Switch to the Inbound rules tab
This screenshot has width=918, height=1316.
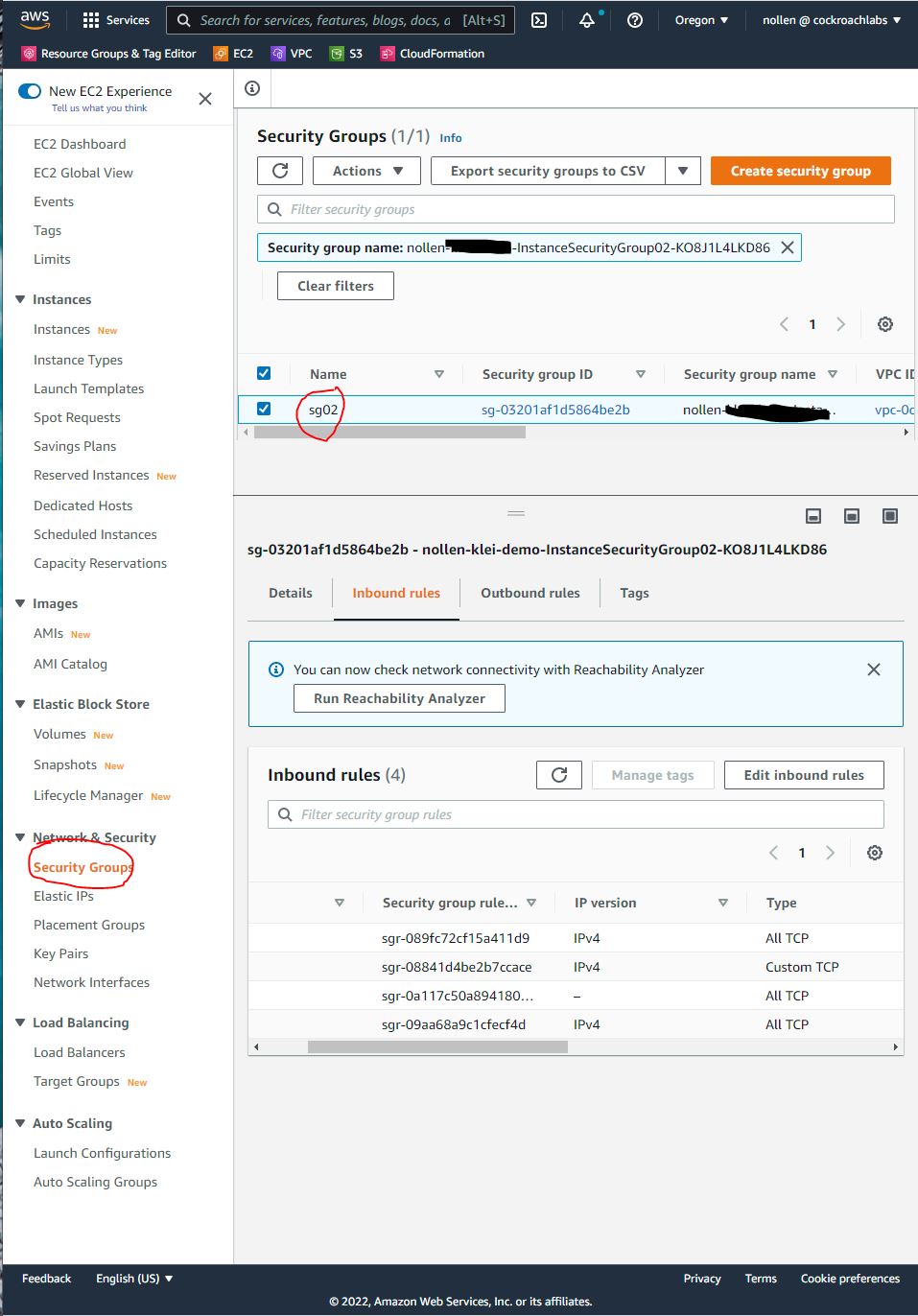396,593
